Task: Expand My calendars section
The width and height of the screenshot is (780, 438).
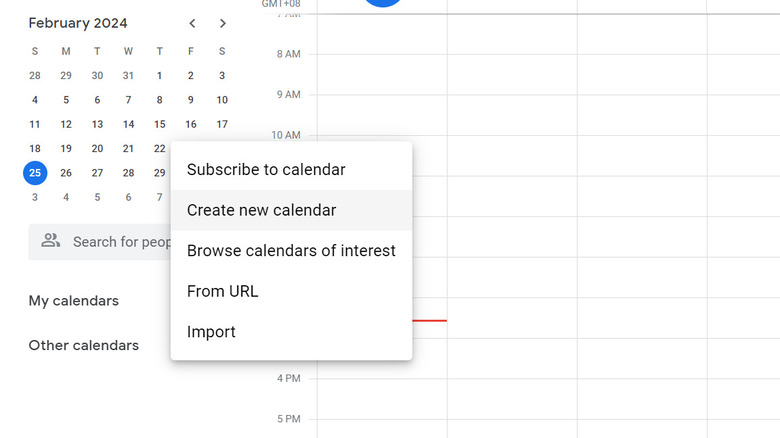Action: click(x=74, y=301)
